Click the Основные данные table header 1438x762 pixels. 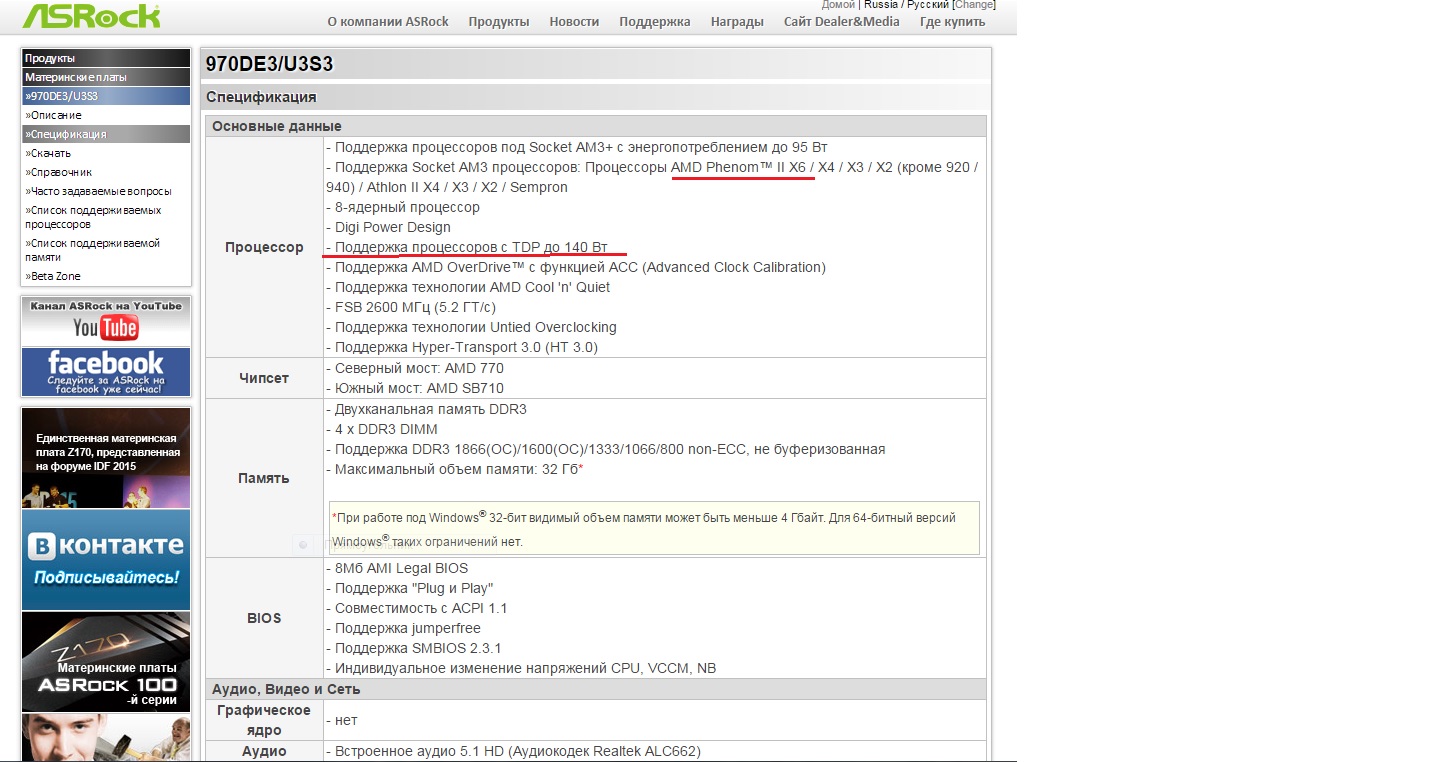[277, 126]
